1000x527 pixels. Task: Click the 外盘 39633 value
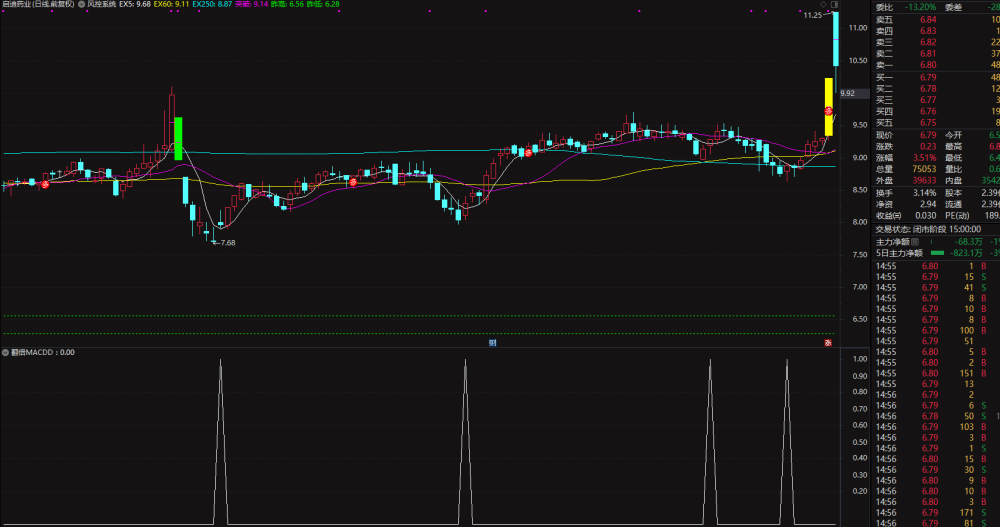923,181
